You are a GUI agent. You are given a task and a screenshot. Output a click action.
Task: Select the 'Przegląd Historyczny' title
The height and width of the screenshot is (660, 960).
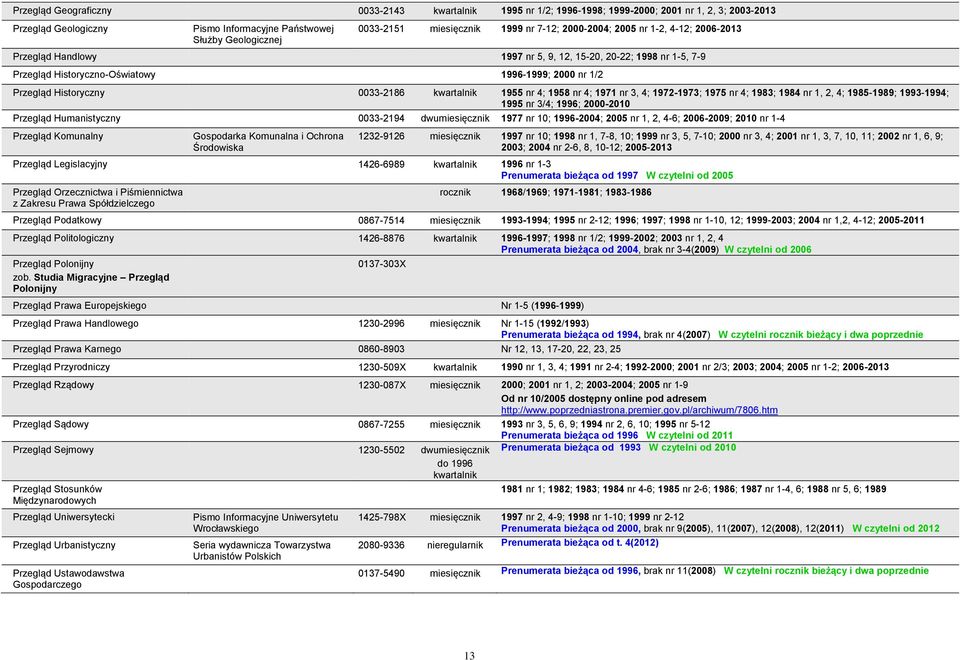(58, 93)
